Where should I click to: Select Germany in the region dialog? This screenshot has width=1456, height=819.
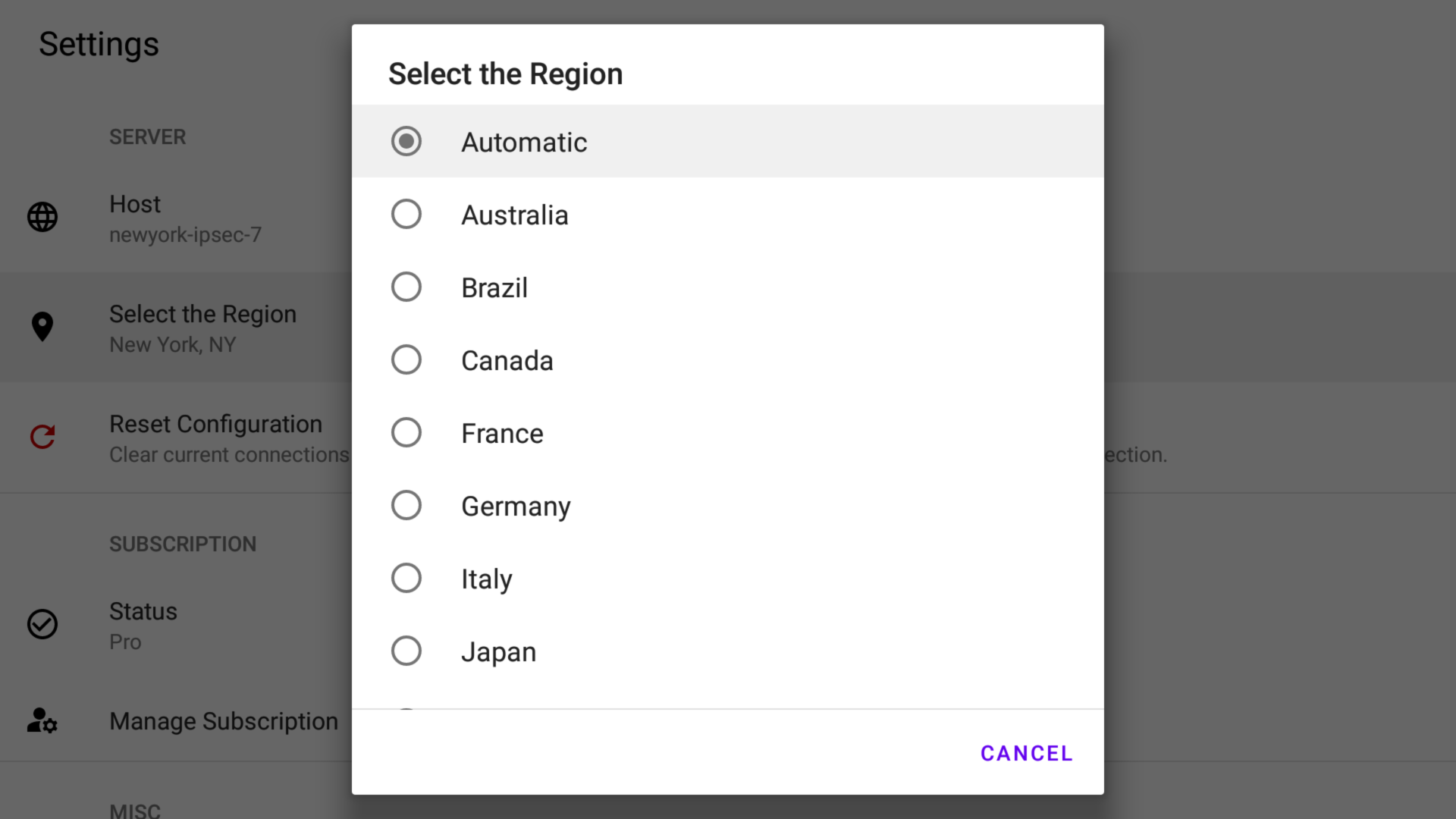coord(406,505)
